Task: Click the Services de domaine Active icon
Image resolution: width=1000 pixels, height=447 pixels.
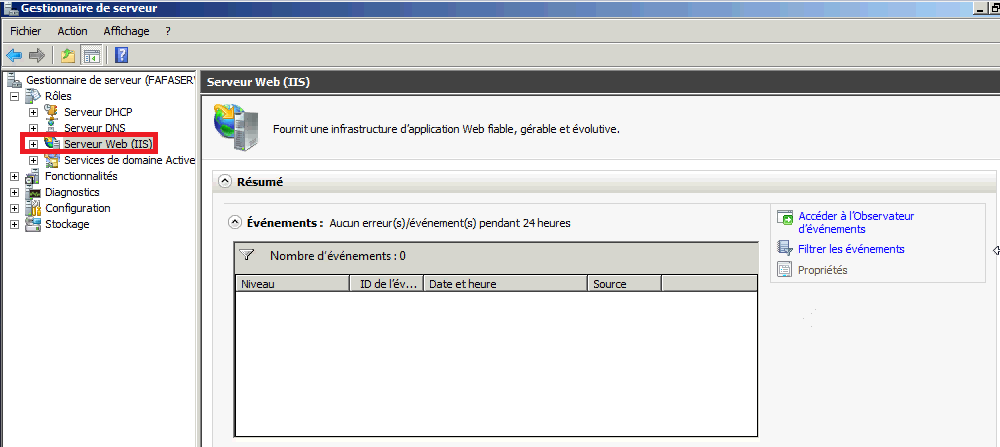Action: click(x=52, y=160)
